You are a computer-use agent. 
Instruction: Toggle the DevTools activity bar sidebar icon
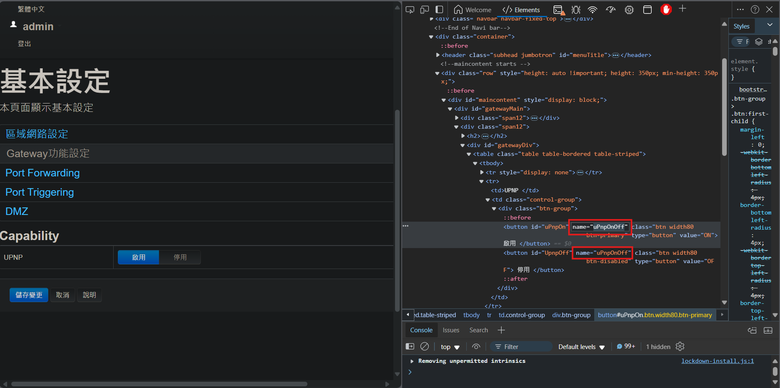coord(439,9)
